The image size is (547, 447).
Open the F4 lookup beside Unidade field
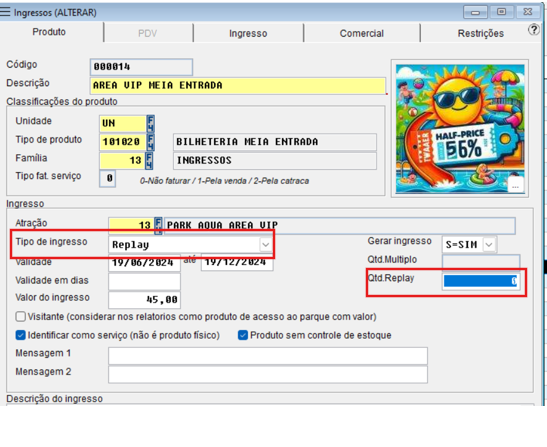click(150, 123)
